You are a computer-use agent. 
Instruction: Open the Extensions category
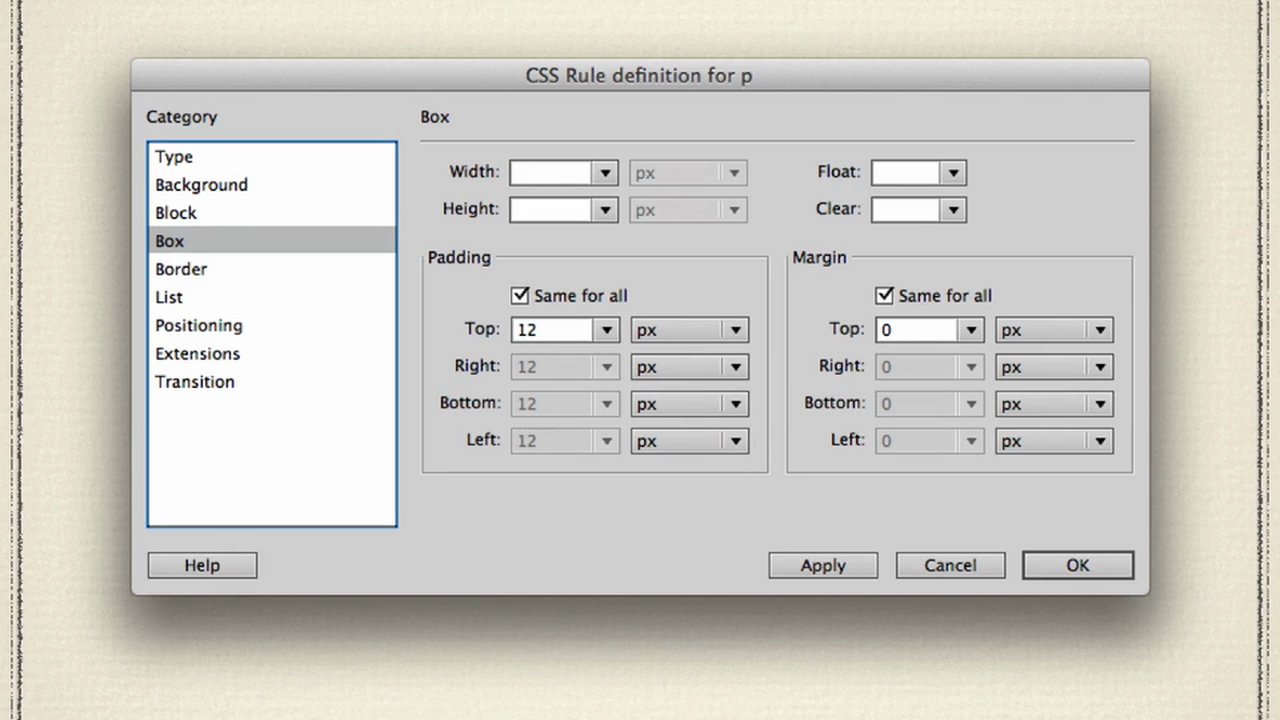197,353
